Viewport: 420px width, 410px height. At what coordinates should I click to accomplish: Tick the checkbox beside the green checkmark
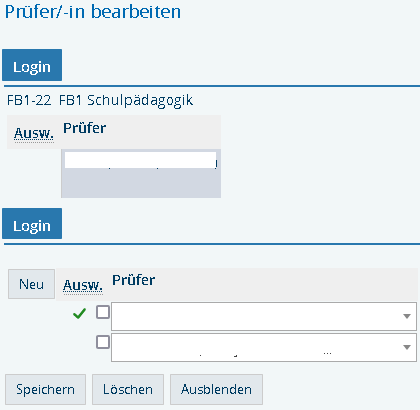click(x=103, y=312)
